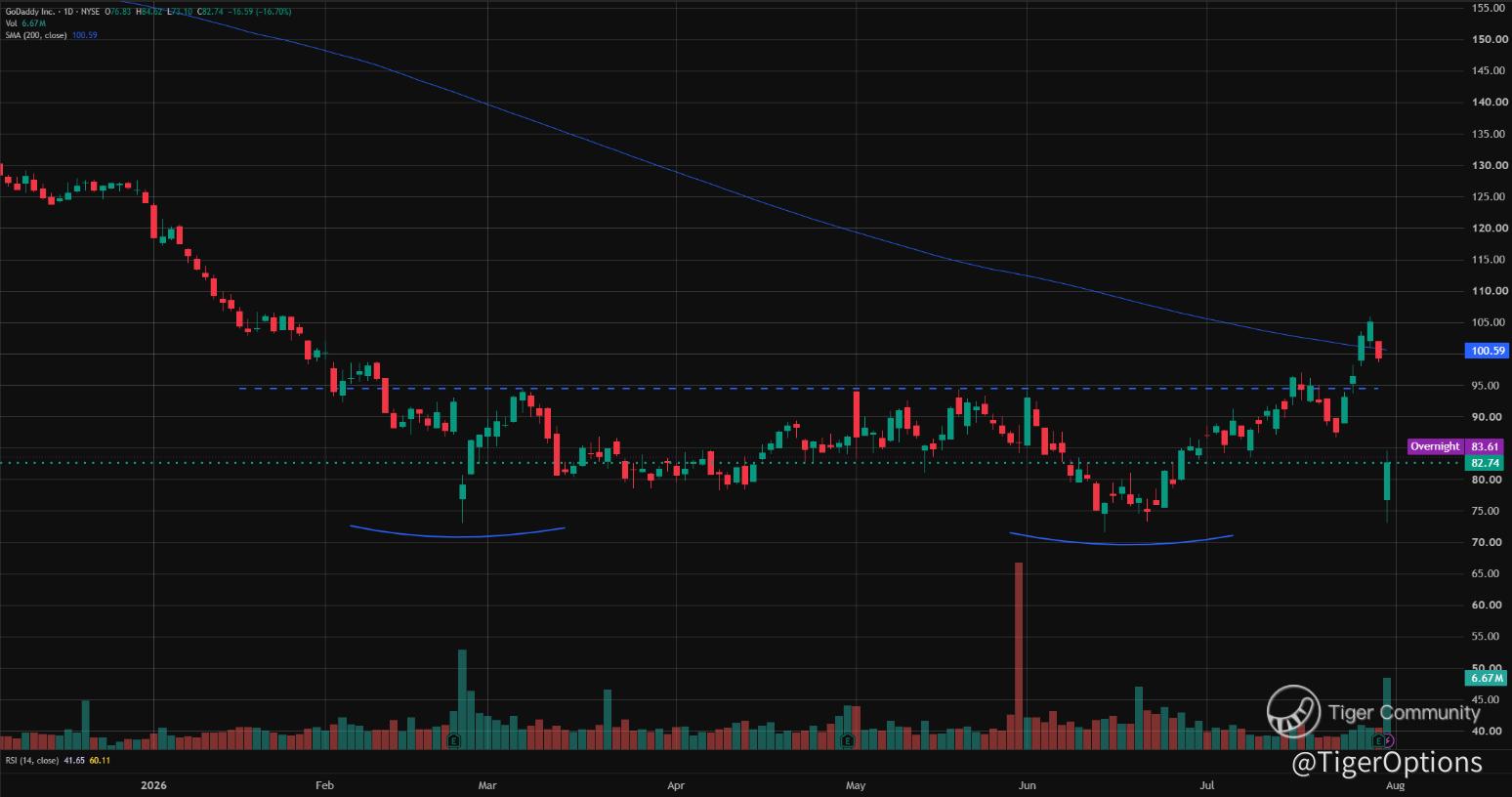Select the RSI (14, close) legend label

(x=31, y=760)
